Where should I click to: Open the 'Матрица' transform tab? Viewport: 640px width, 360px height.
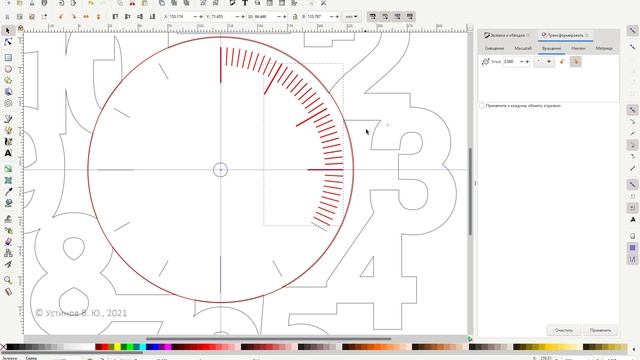pyautogui.click(x=604, y=48)
